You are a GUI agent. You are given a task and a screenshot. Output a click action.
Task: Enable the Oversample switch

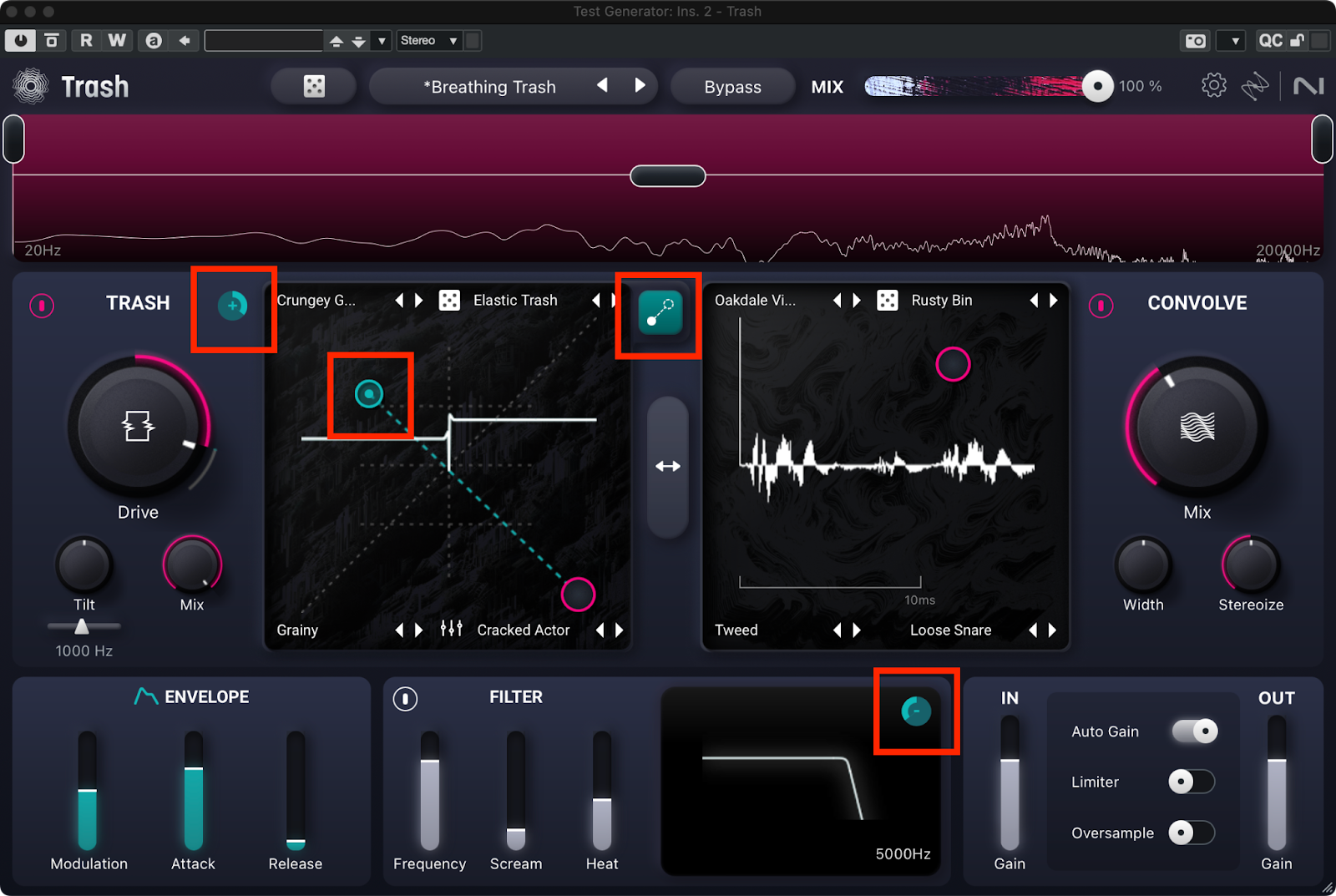(x=1192, y=833)
